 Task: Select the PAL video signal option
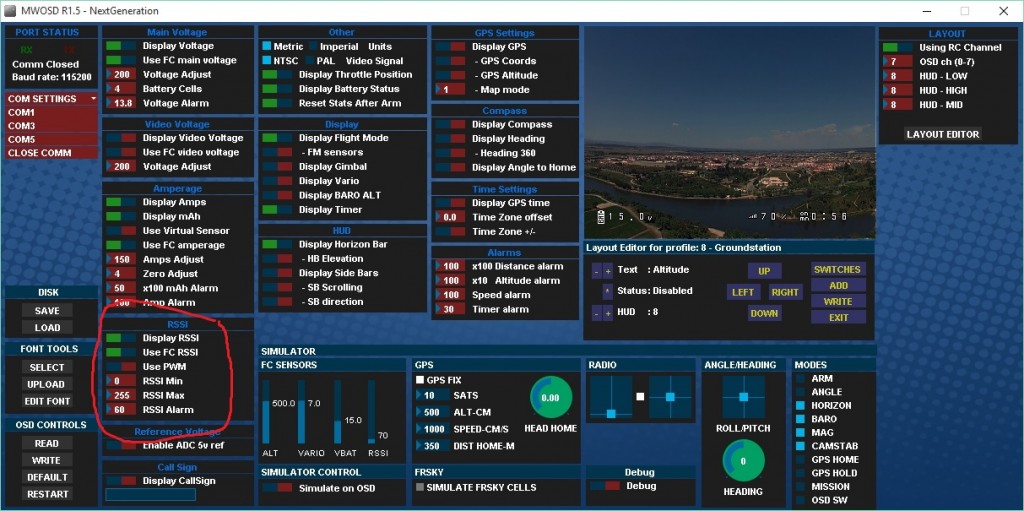[x=309, y=61]
